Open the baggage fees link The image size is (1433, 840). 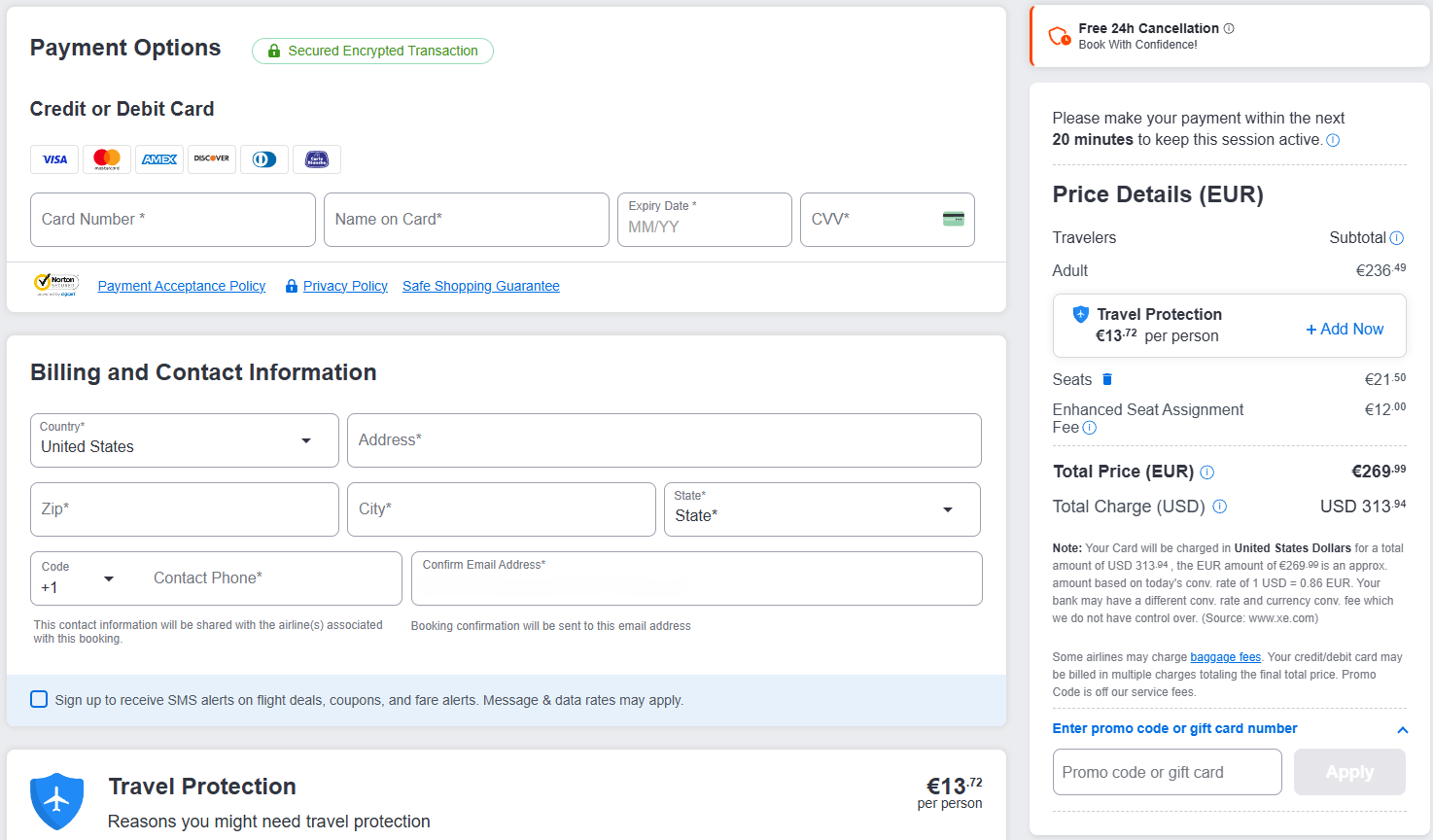1225,657
